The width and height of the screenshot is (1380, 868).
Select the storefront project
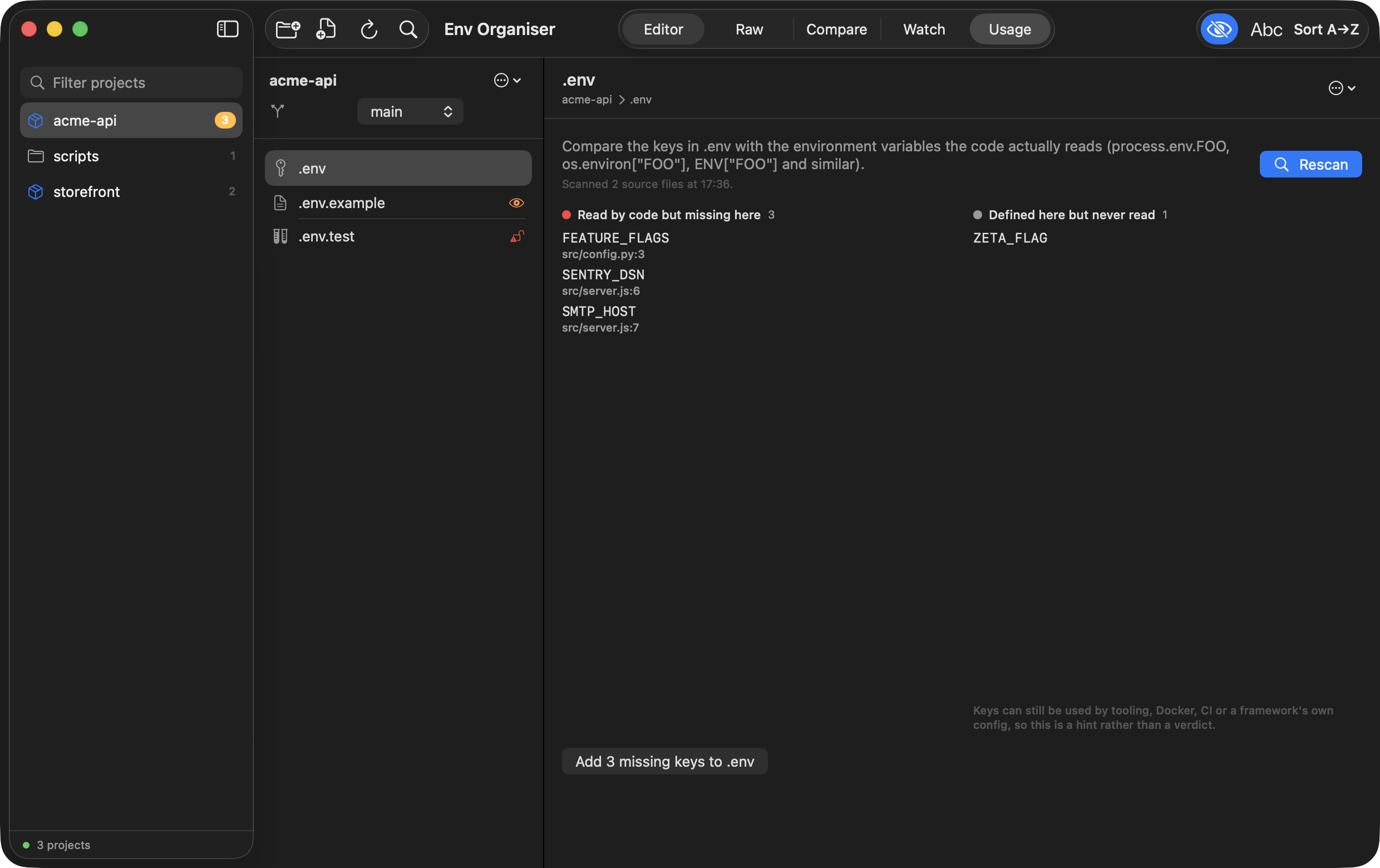pyautogui.click(x=131, y=191)
